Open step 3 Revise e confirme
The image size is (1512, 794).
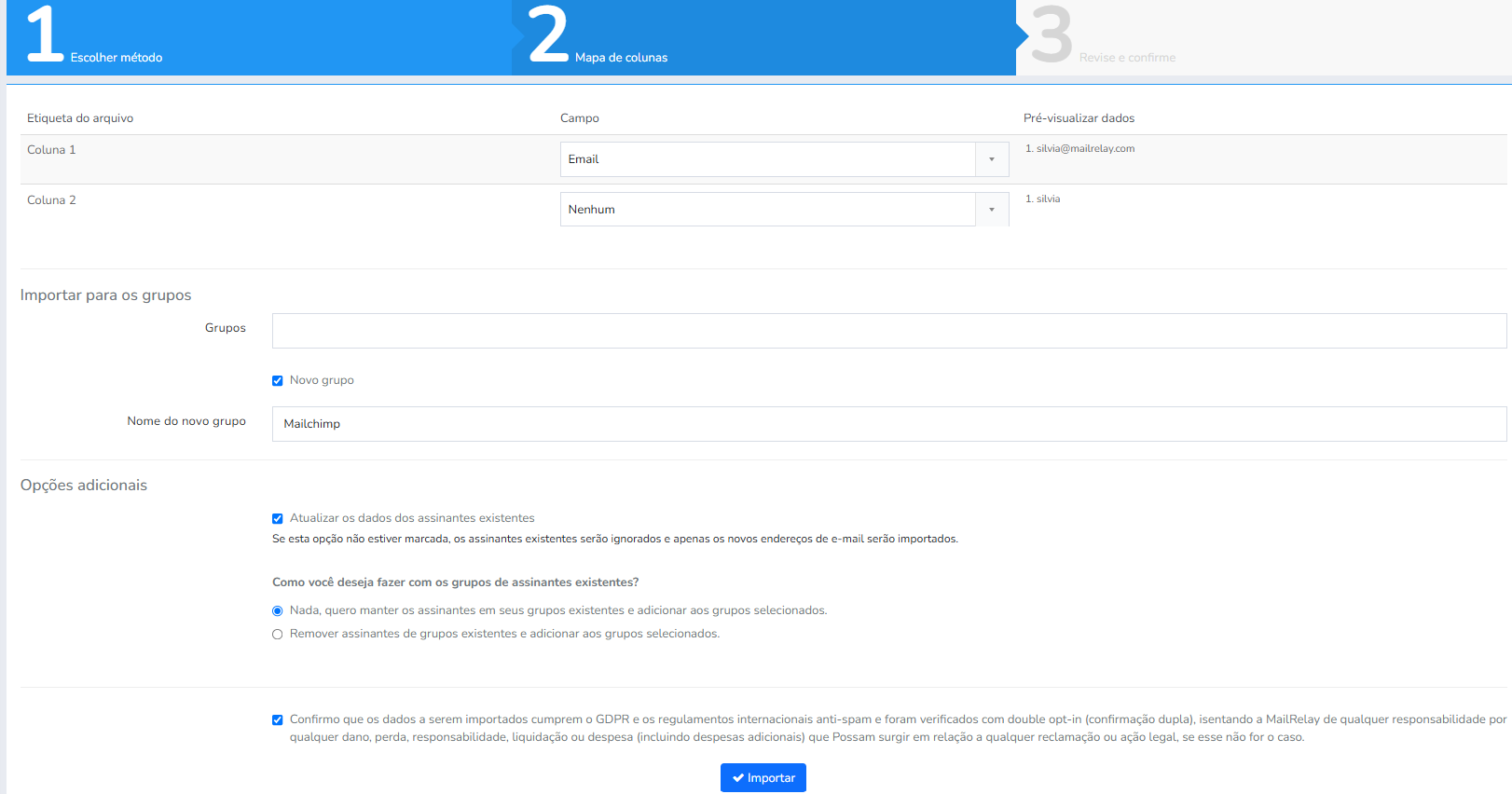[x=1264, y=37]
